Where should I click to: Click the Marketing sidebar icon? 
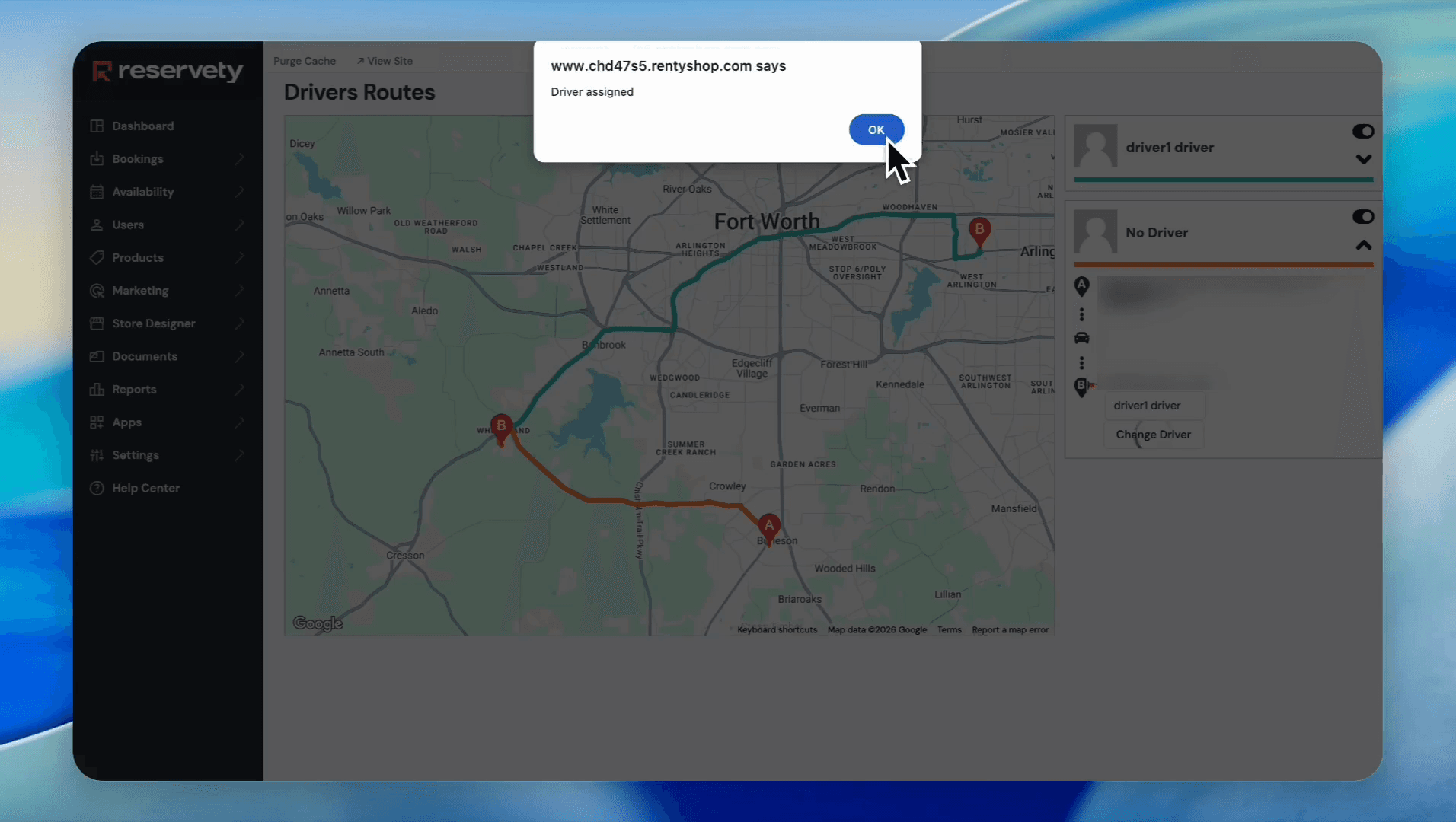[x=97, y=291]
